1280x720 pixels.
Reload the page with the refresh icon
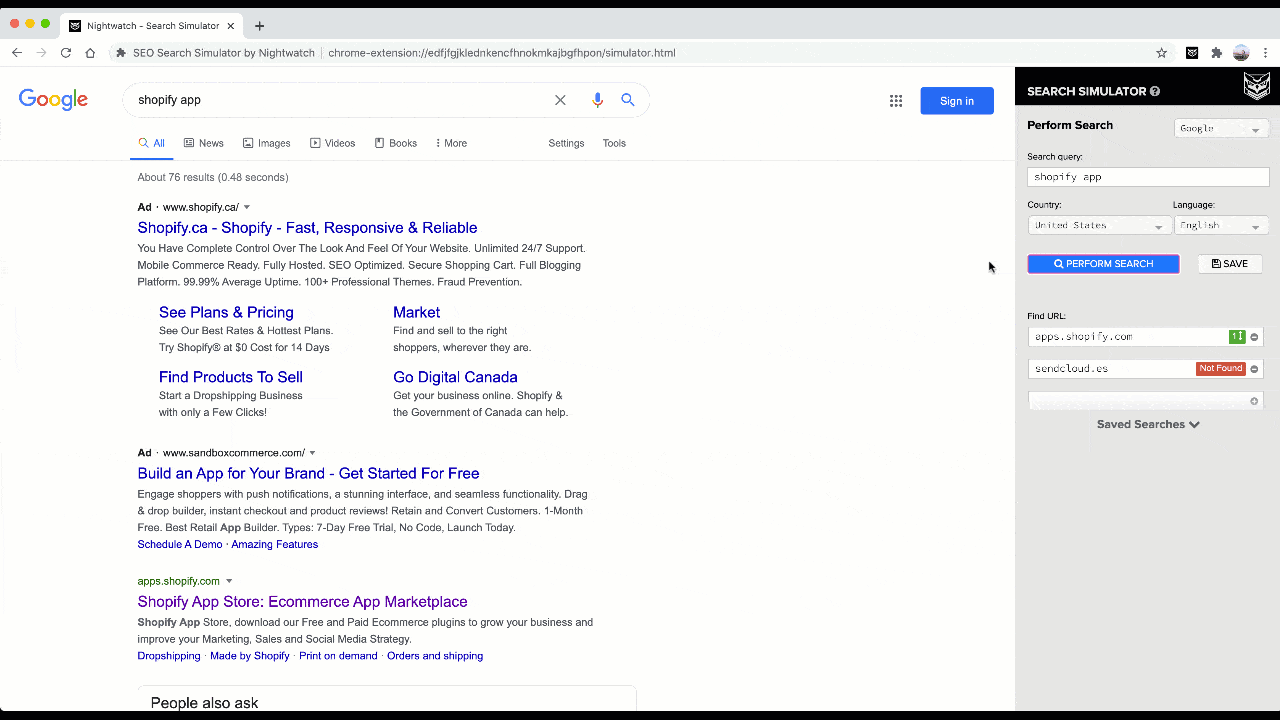(x=65, y=52)
